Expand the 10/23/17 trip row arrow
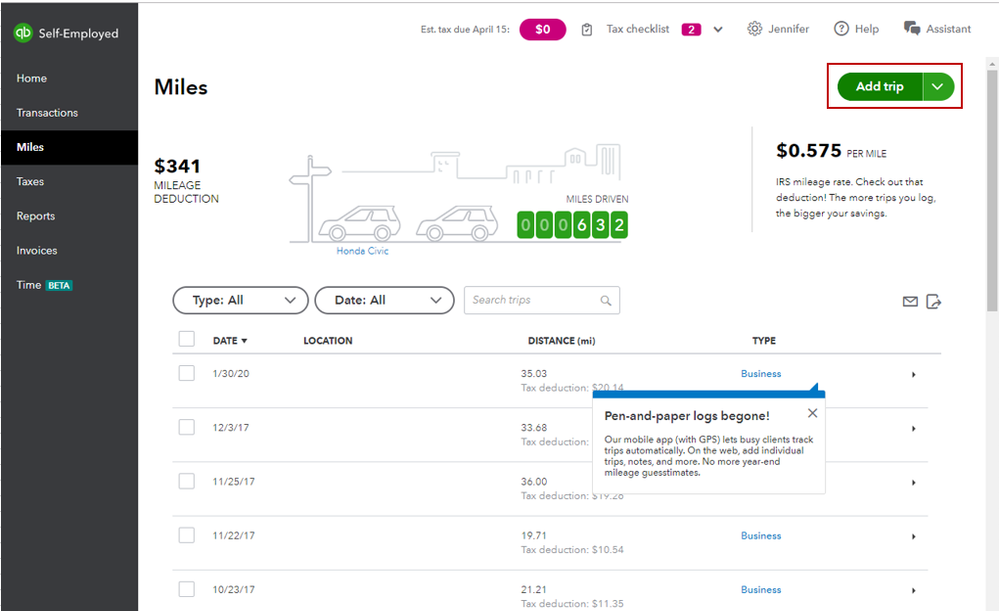Viewport: 999px width, 611px height. (x=914, y=591)
